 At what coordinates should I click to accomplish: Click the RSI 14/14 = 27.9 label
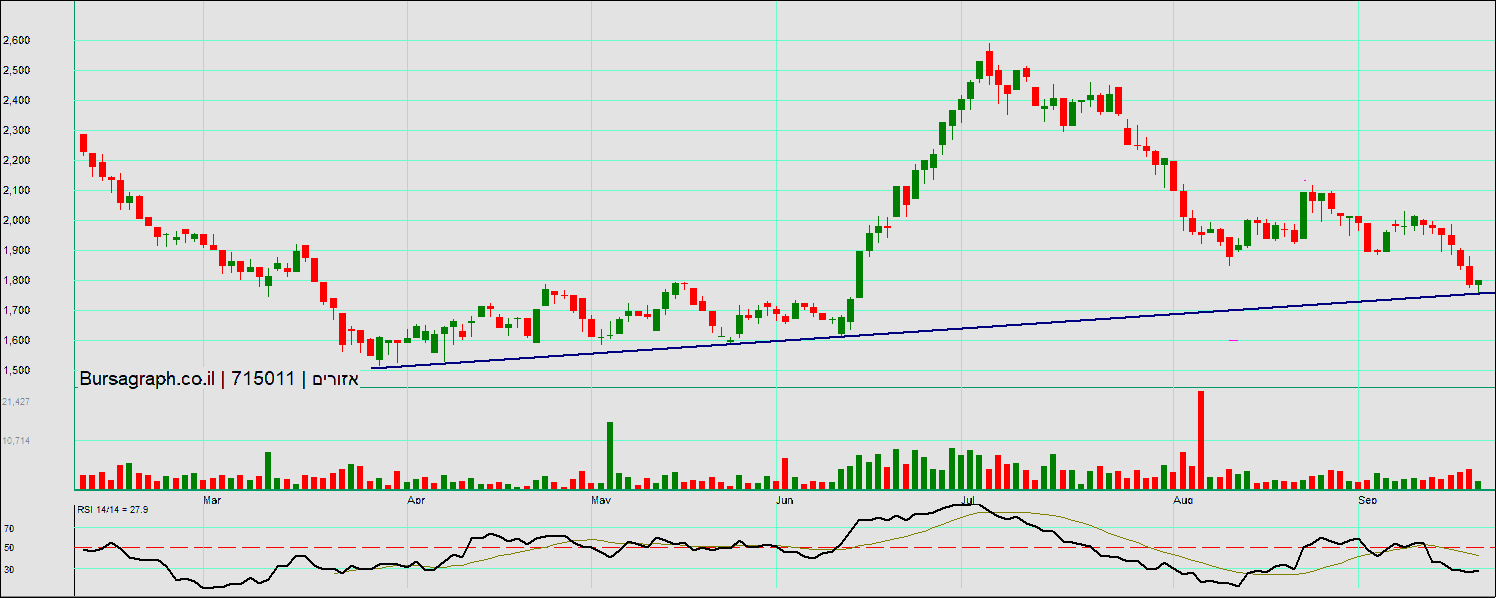[x=113, y=509]
